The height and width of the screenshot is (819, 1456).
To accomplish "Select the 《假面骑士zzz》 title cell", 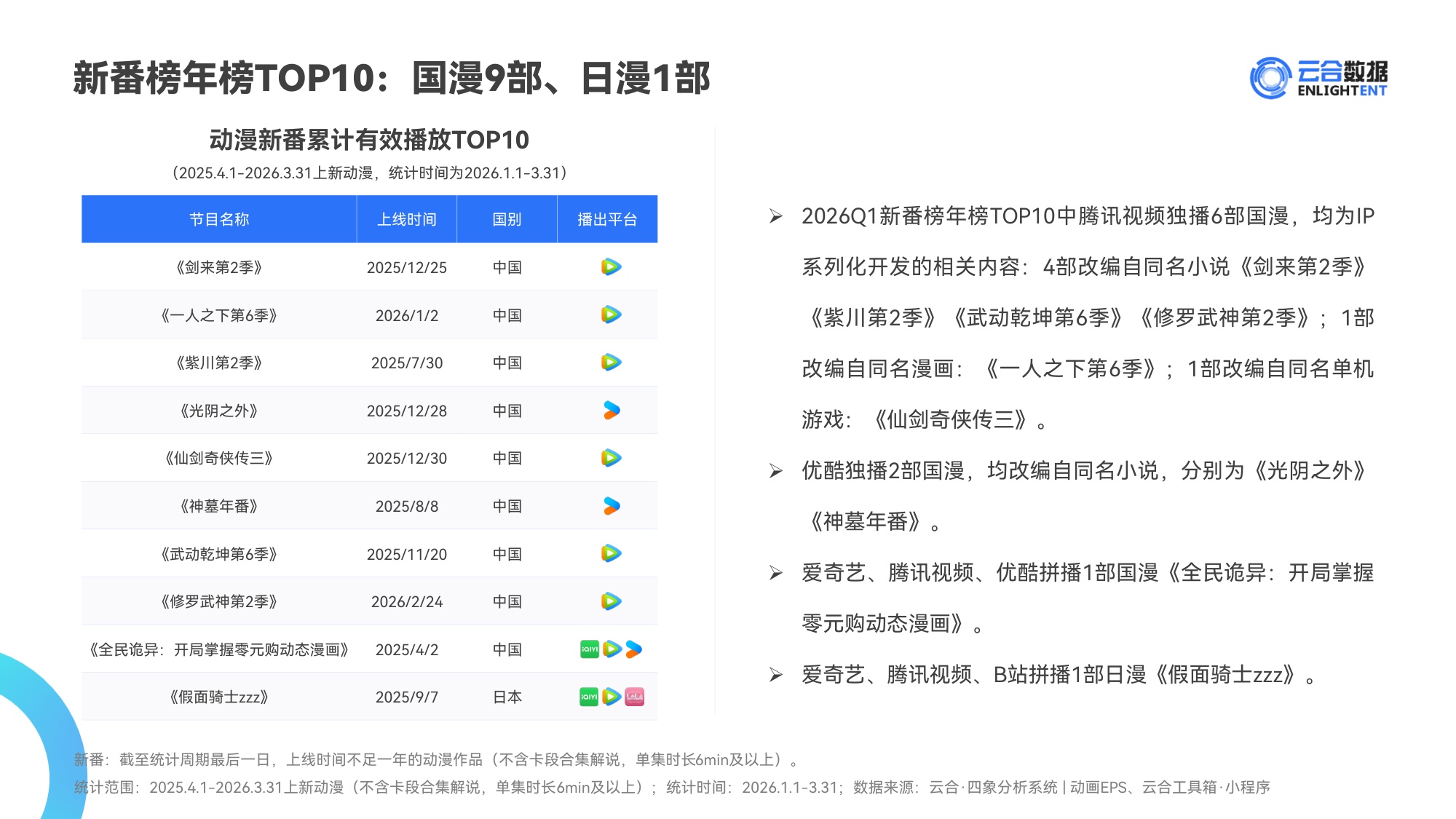I will coord(219,697).
